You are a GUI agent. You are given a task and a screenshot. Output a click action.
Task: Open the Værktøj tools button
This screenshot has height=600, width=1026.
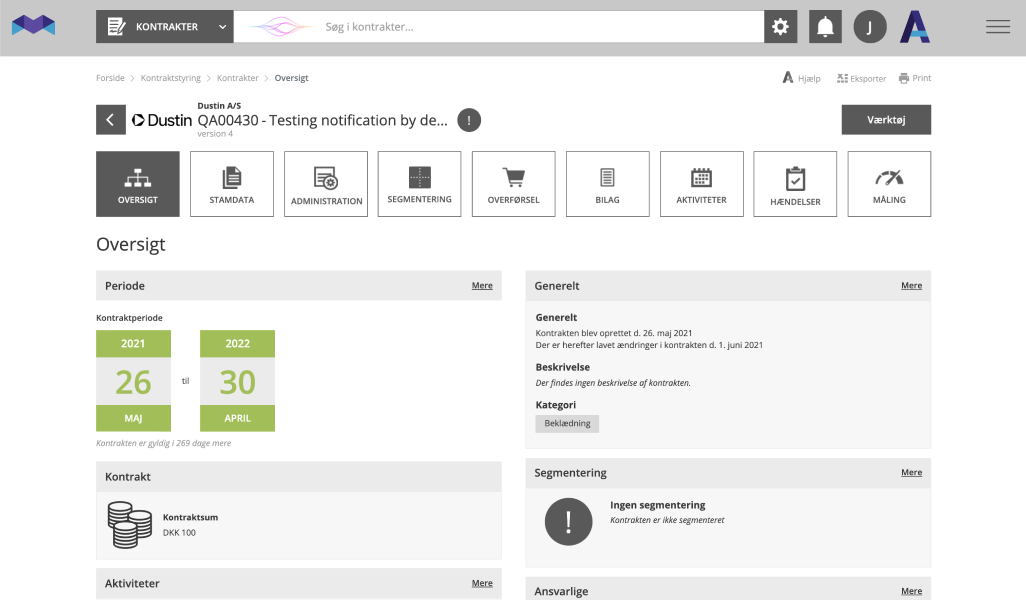(886, 120)
